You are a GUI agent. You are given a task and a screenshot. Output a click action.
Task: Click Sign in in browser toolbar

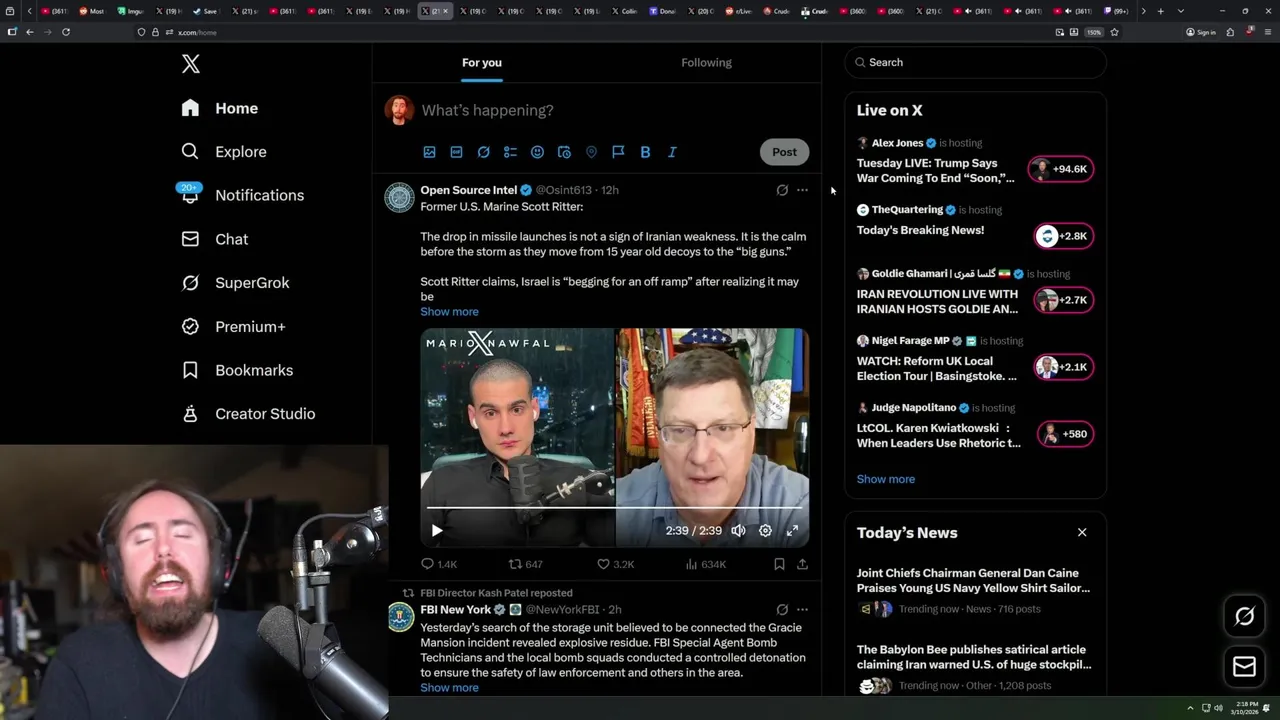tap(1200, 32)
